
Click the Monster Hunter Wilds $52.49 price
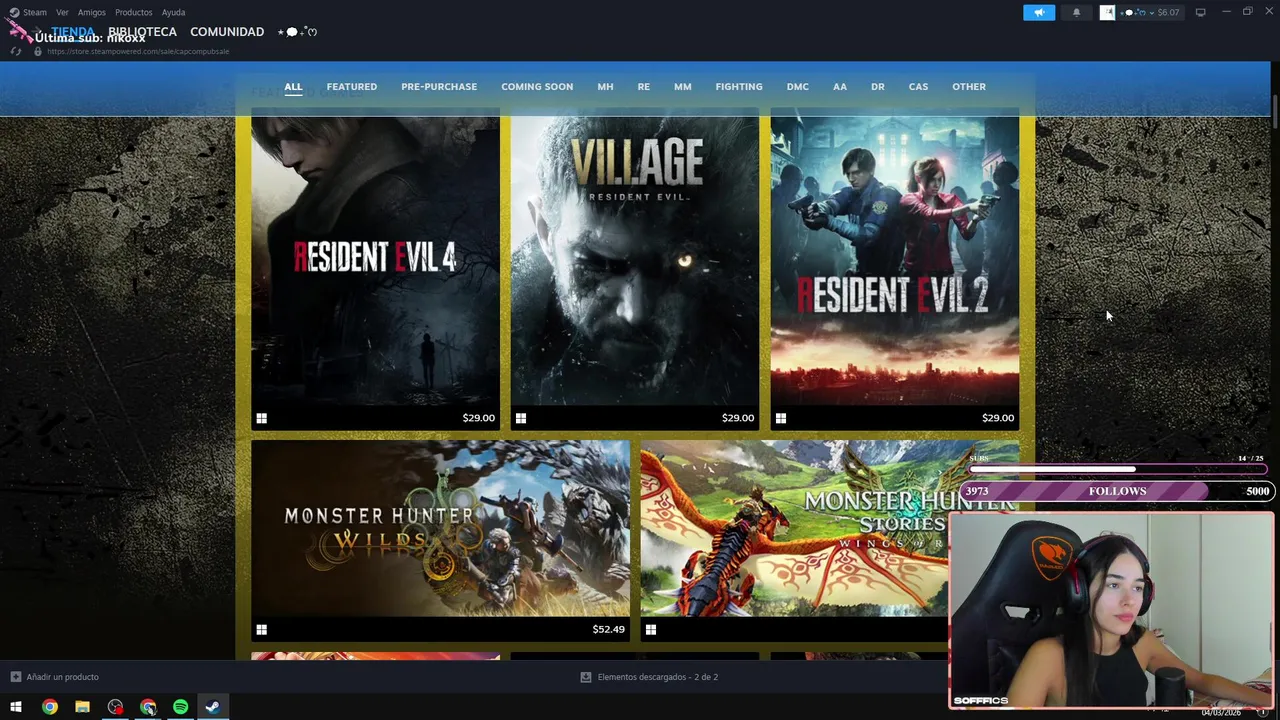(608, 630)
